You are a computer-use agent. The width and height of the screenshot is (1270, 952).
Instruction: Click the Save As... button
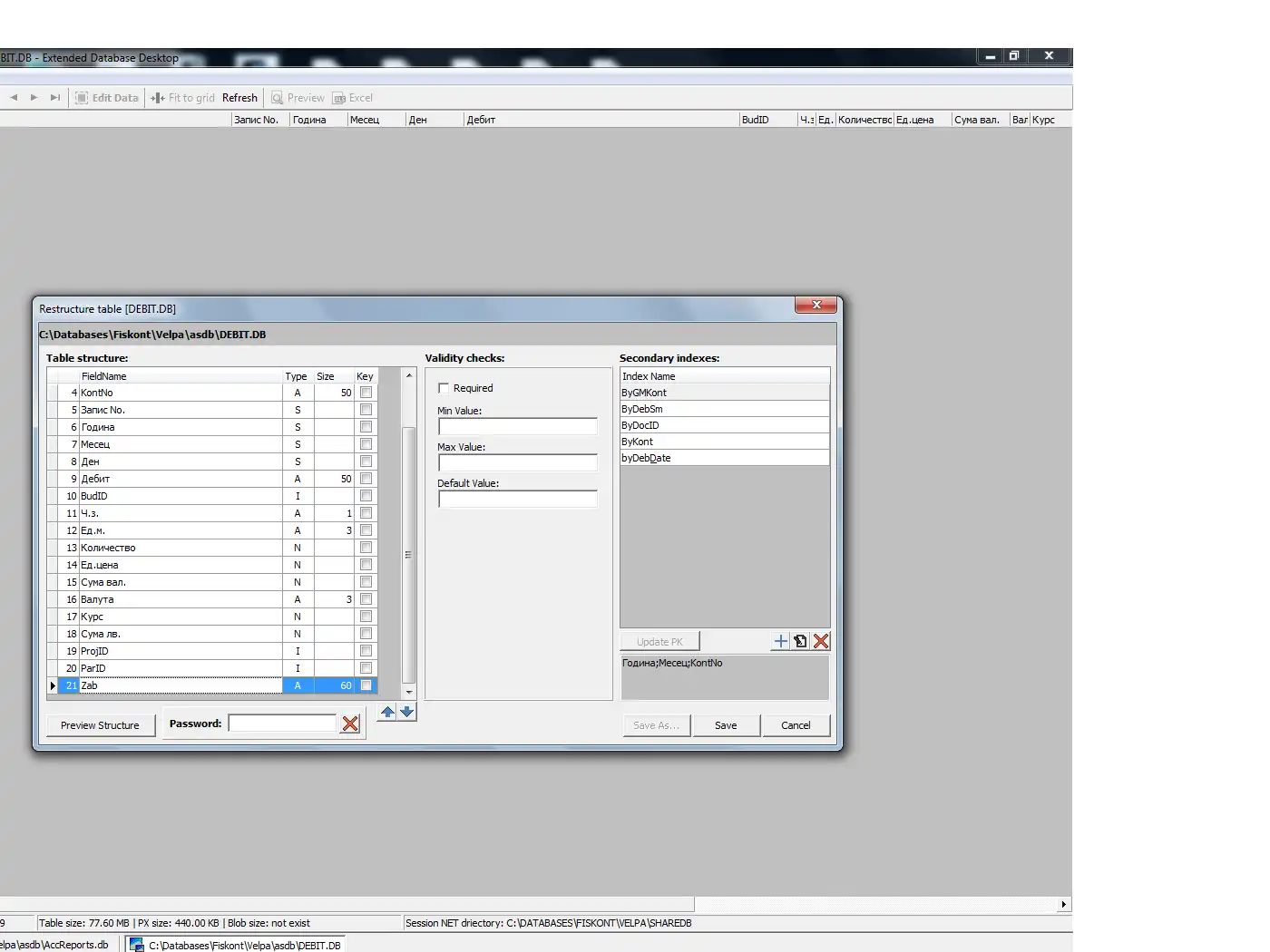tap(656, 725)
